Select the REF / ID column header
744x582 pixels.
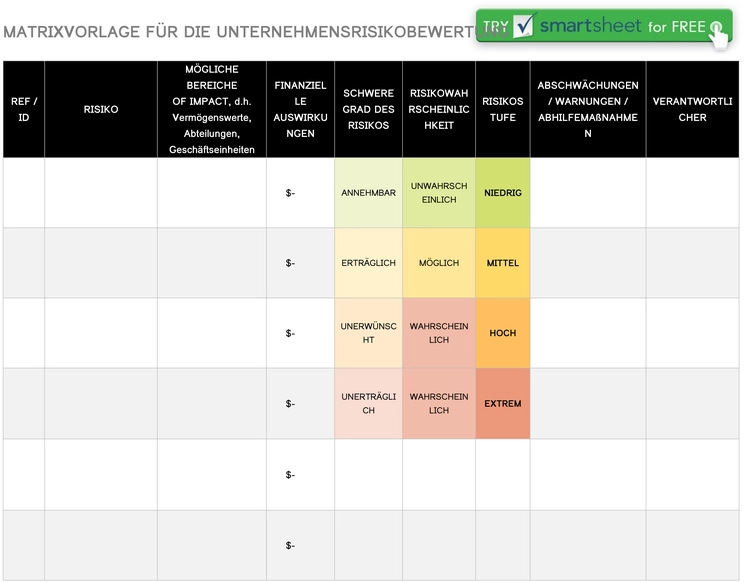coord(24,109)
